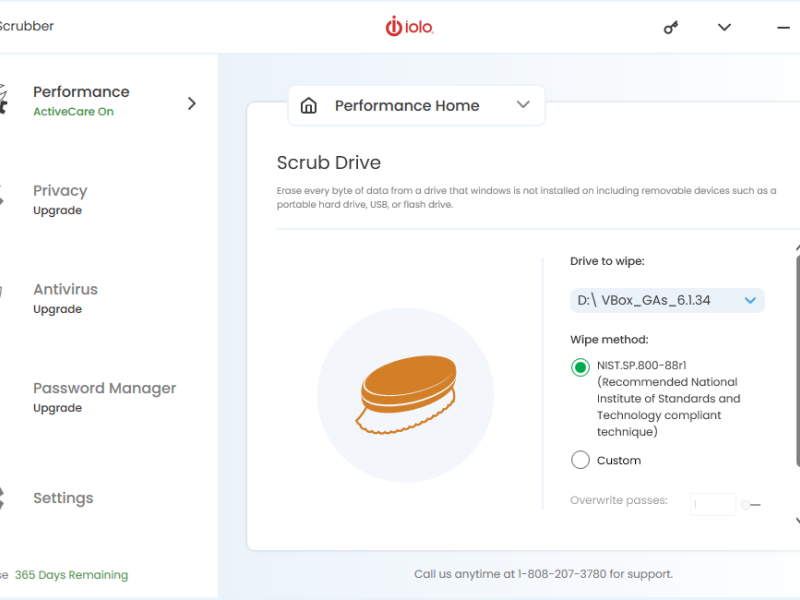Select the Custom wipe method
Image resolution: width=800 pixels, height=600 pixels.
[580, 460]
